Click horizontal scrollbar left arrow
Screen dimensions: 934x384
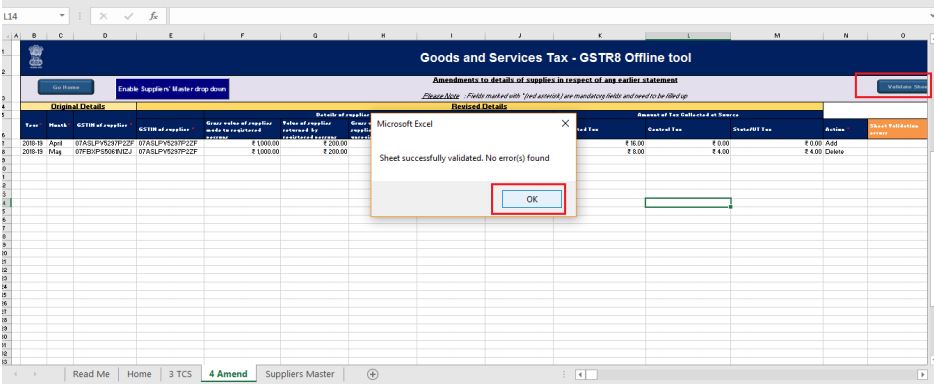[x=580, y=374]
